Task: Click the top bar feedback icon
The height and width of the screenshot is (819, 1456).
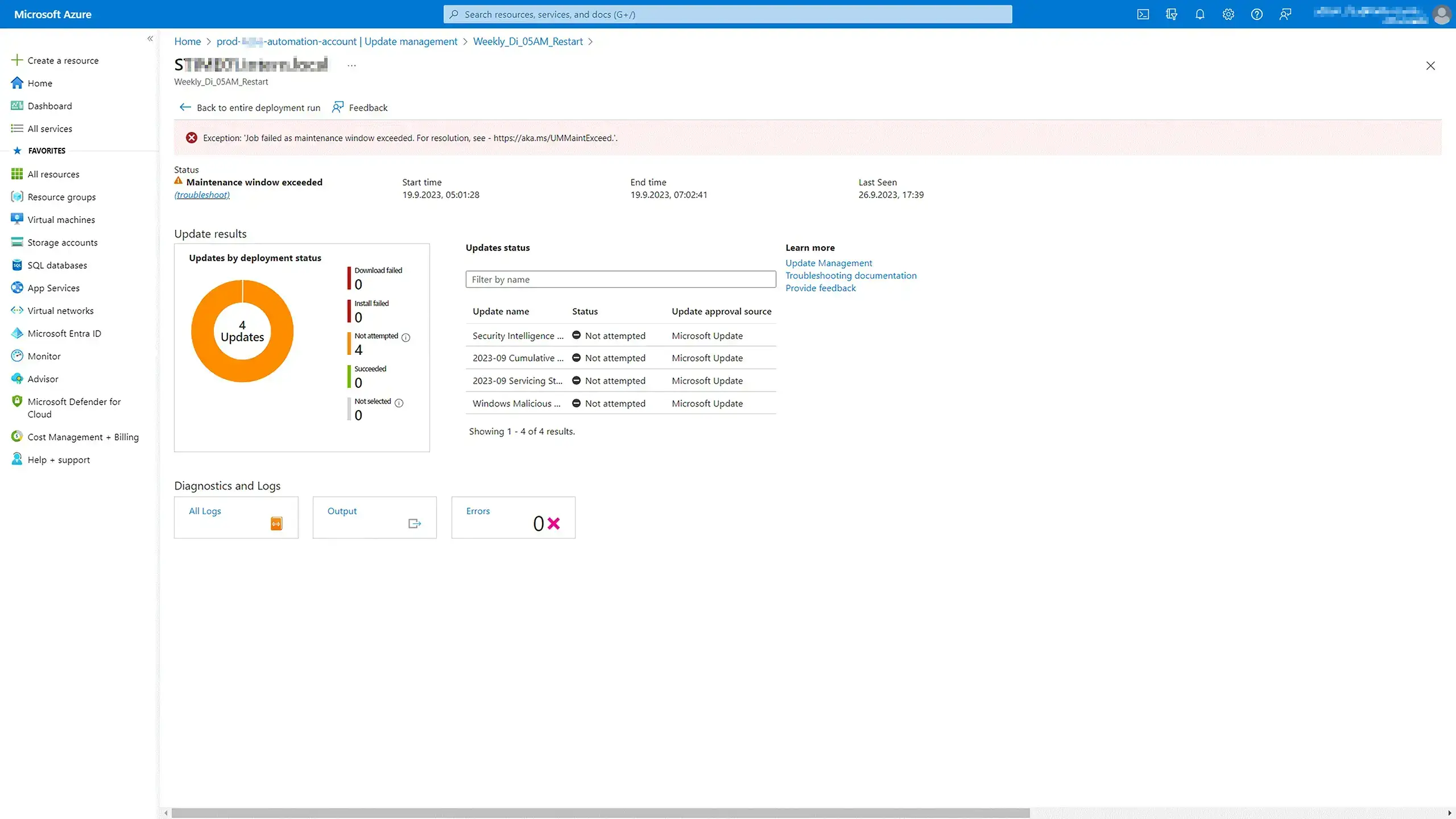Action: (1285, 14)
